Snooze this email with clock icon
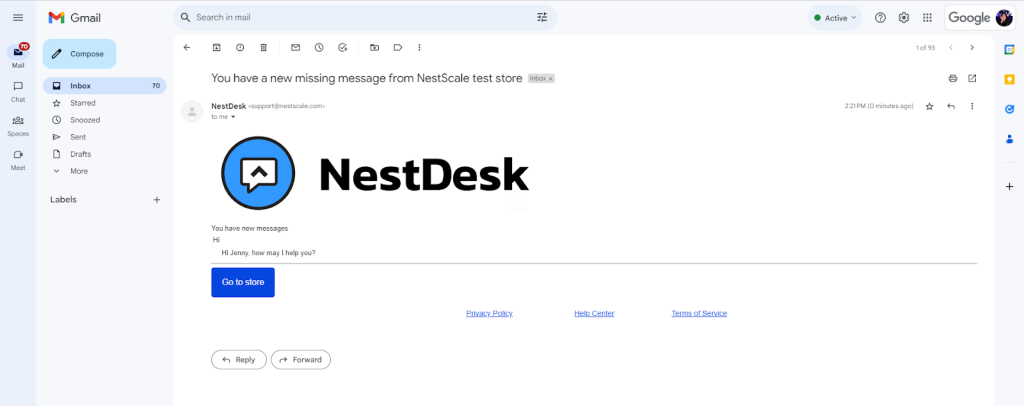 [319, 47]
